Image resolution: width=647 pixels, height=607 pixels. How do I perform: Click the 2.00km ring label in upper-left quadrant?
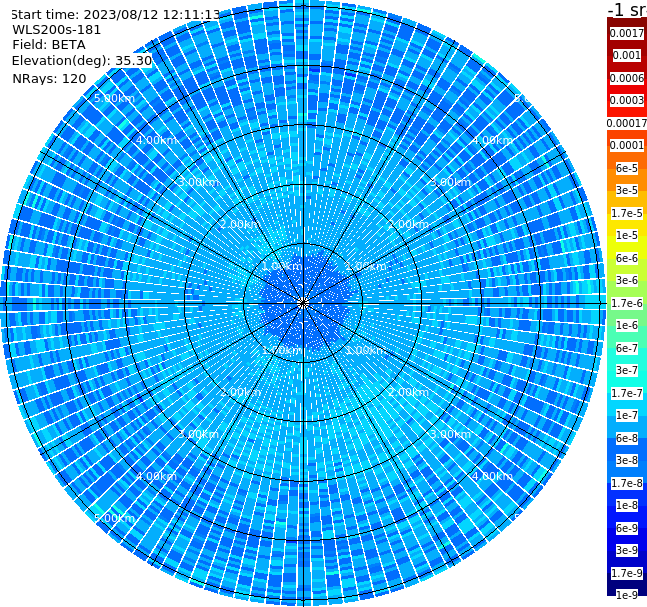coord(241,224)
